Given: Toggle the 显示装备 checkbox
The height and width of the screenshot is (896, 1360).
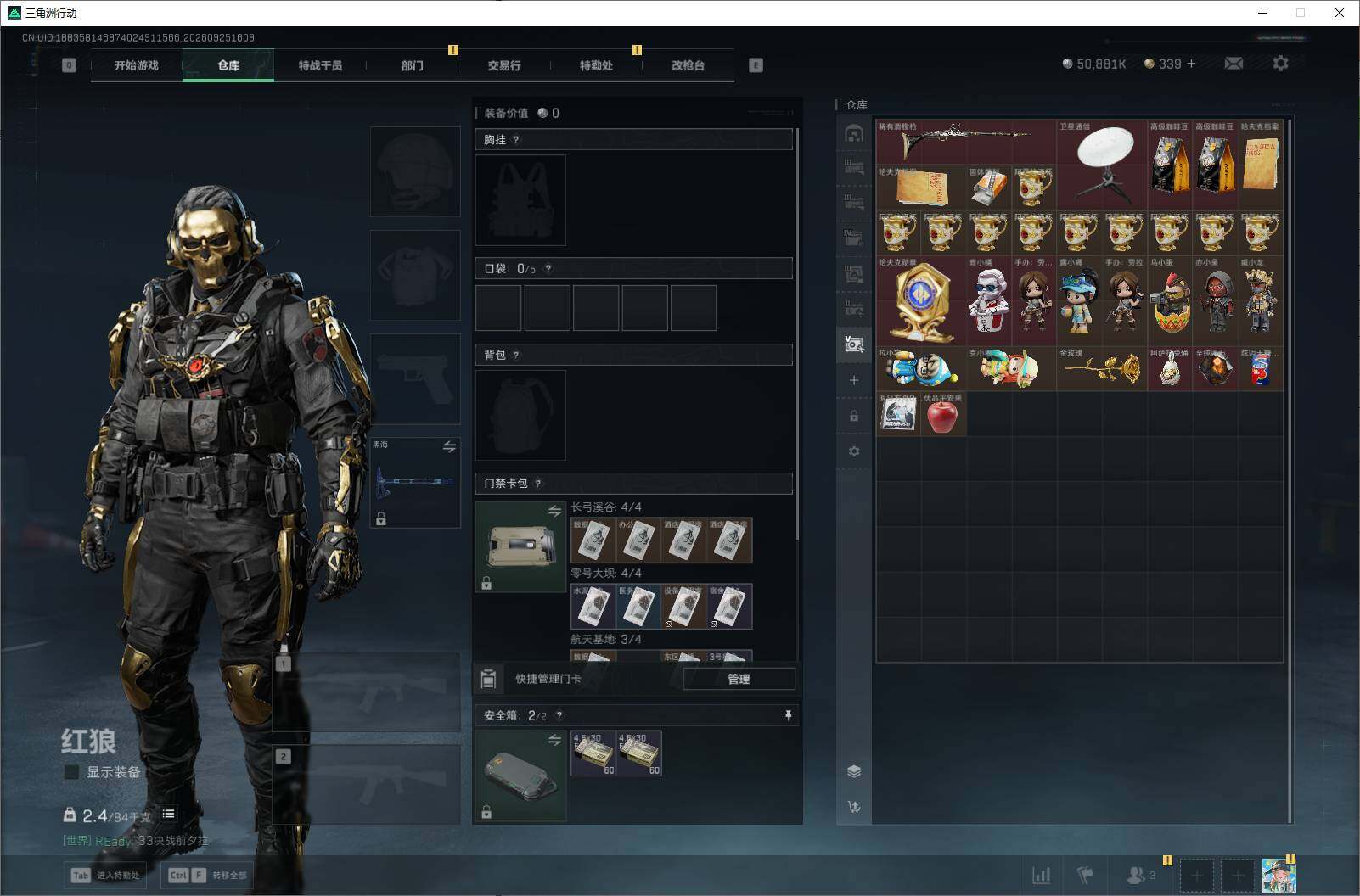Looking at the screenshot, I should [x=72, y=772].
